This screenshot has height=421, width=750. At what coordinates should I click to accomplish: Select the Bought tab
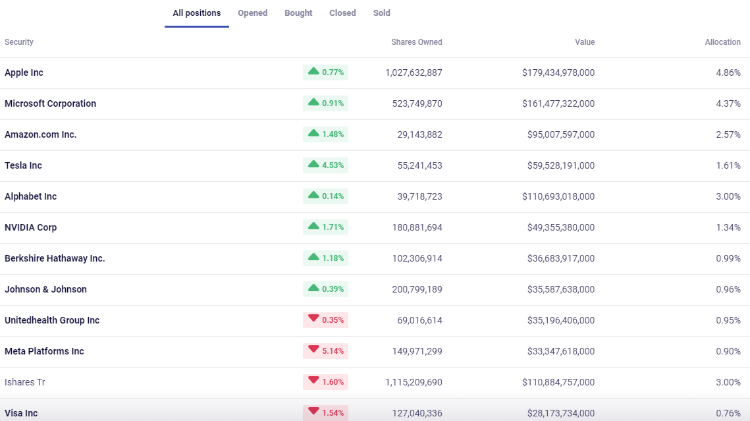point(298,13)
